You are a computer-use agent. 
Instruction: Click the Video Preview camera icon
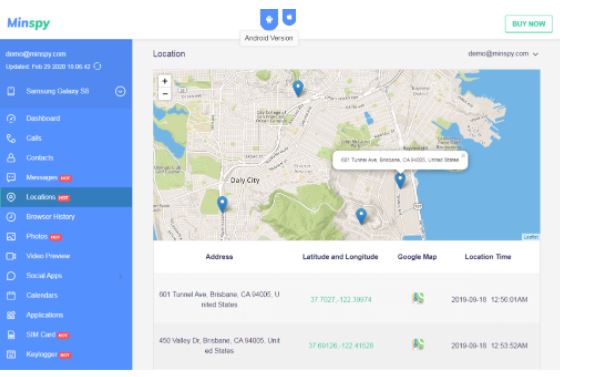(x=11, y=256)
